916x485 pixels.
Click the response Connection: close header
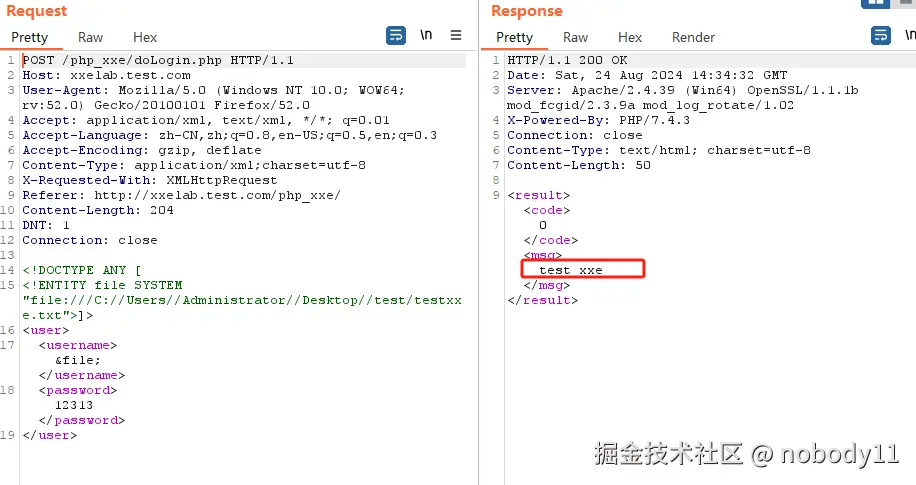[x=574, y=136]
